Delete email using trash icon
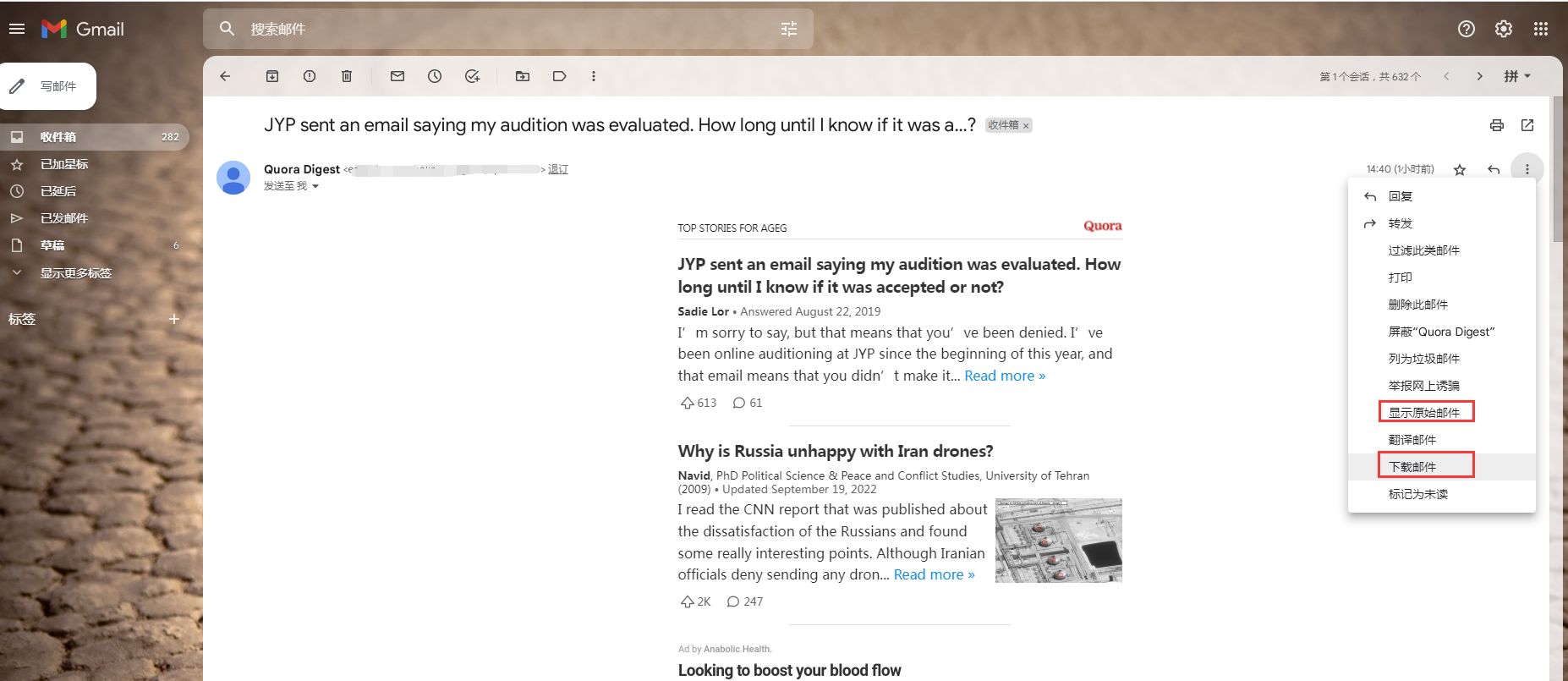1568x681 pixels. click(347, 76)
